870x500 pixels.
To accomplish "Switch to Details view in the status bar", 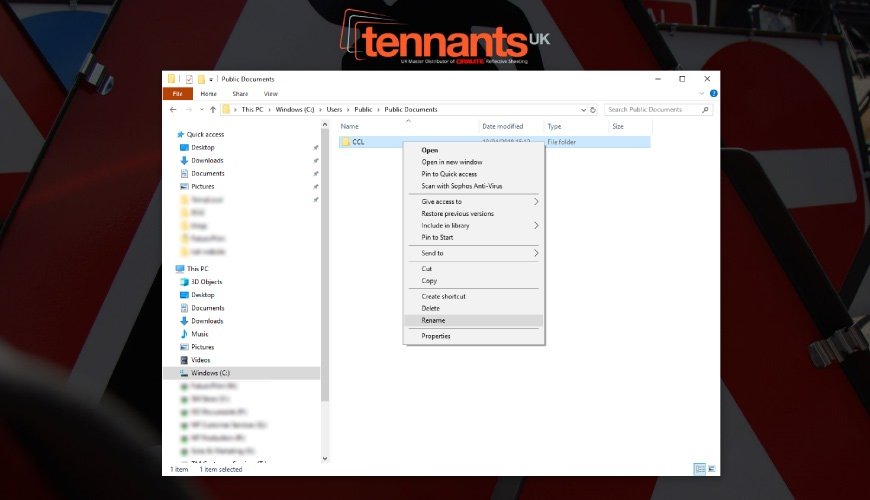I will click(x=700, y=469).
